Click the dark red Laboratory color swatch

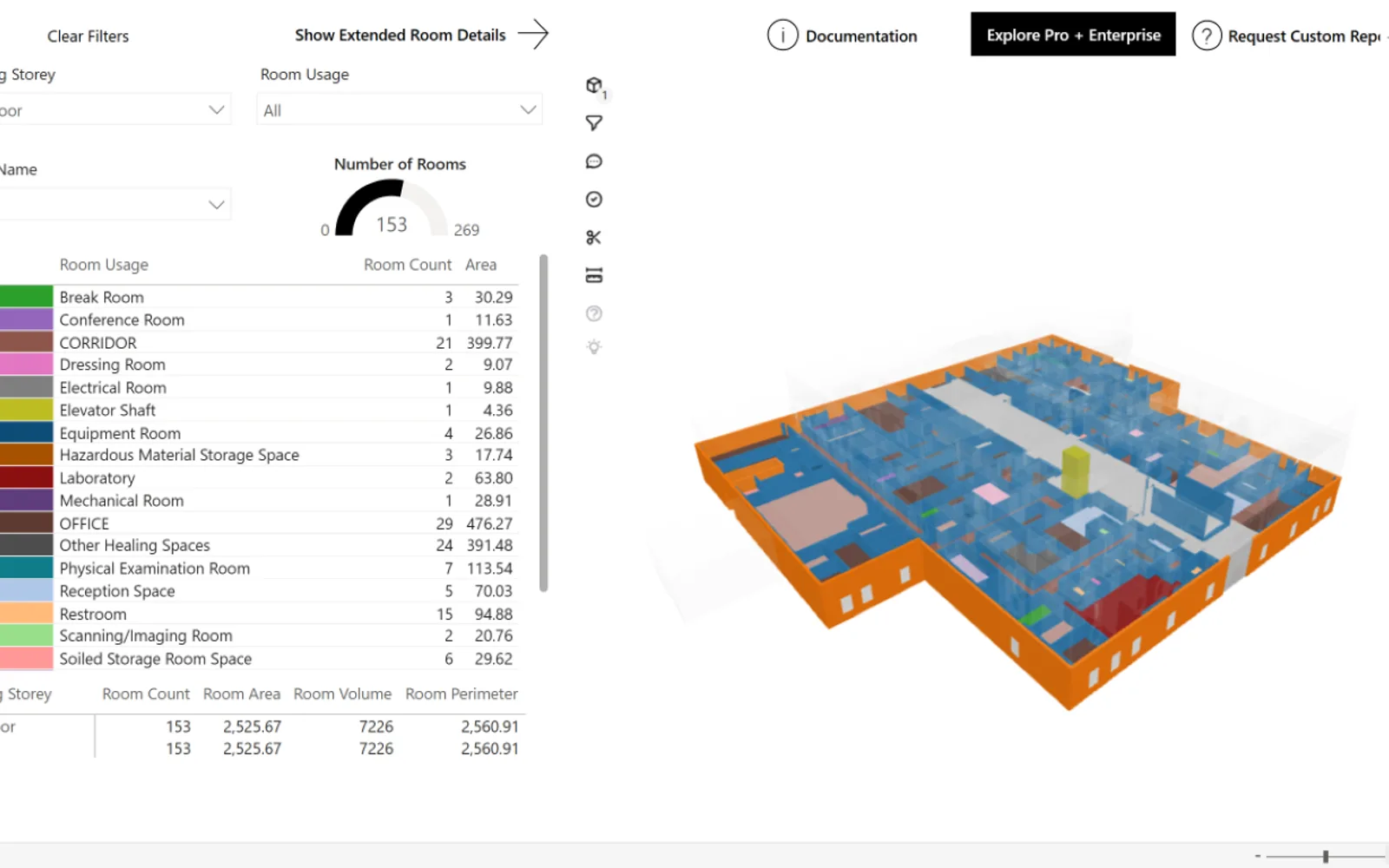[26, 477]
